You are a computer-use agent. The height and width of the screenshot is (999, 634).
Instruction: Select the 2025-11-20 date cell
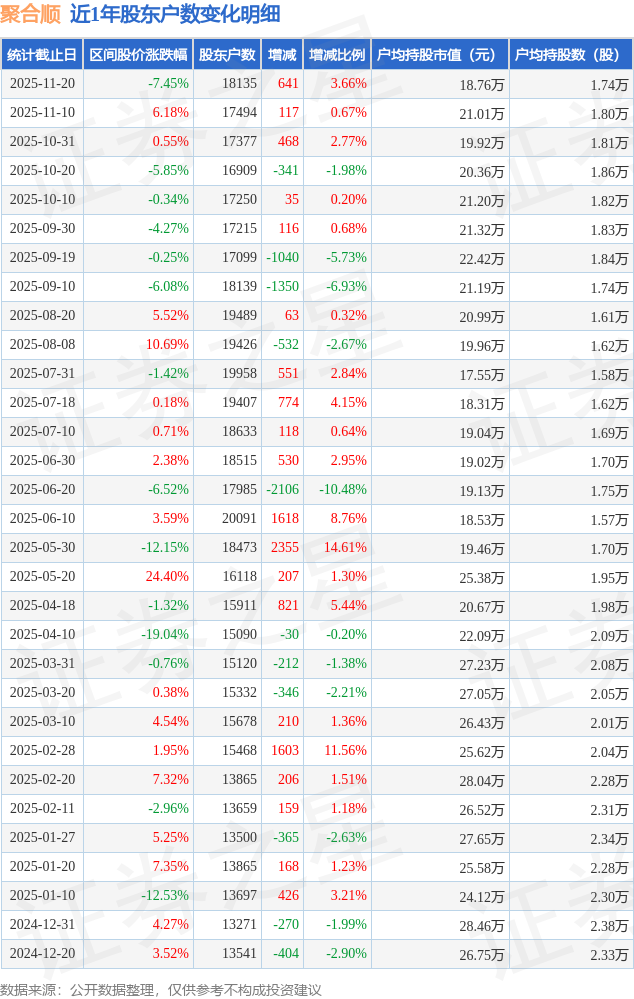pyautogui.click(x=42, y=84)
